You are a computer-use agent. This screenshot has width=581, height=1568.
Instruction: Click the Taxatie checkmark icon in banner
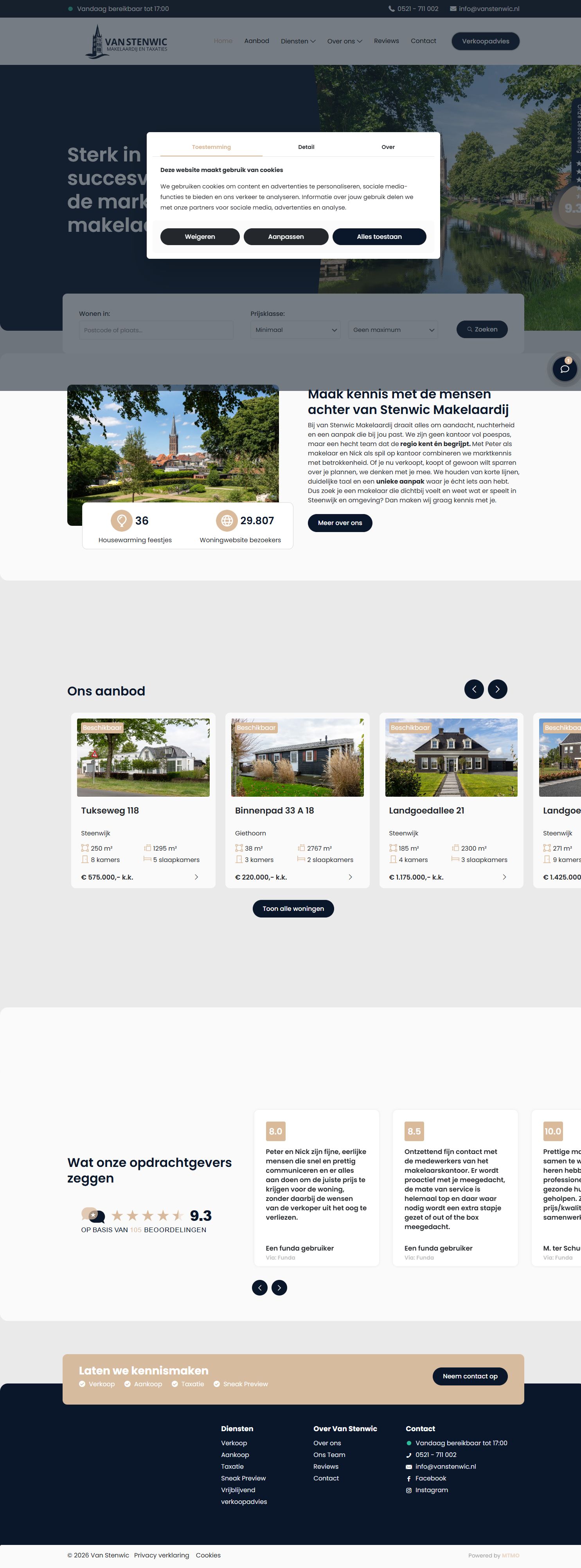[175, 1384]
